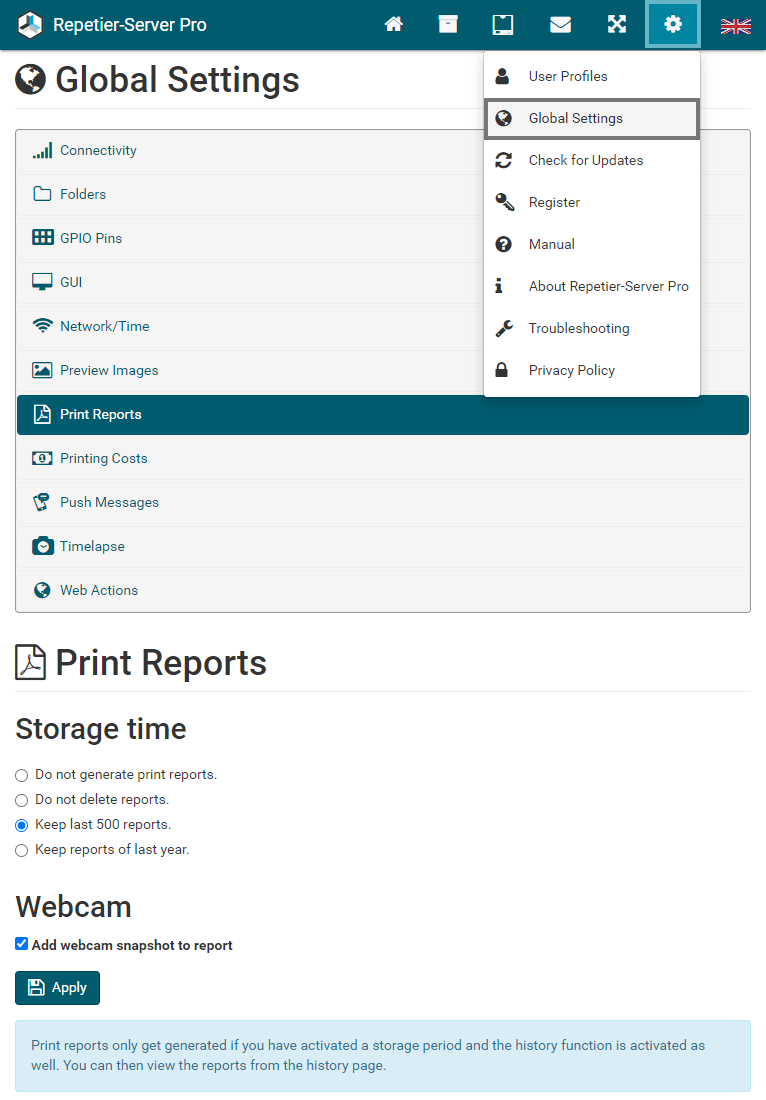The height and width of the screenshot is (1100, 766).
Task: Click the Timelapse camera icon
Action: click(43, 546)
